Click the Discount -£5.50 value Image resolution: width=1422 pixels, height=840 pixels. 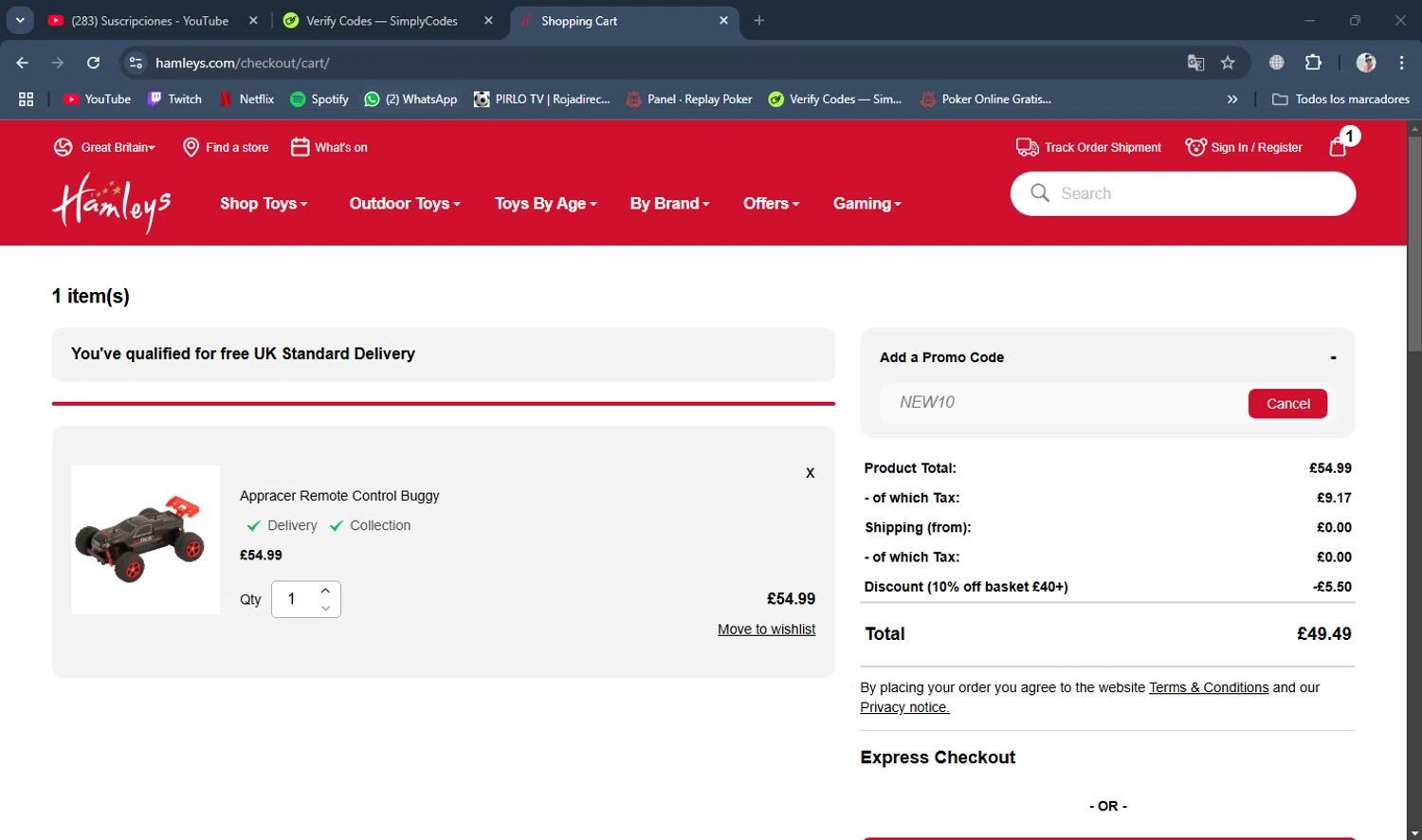1332,587
